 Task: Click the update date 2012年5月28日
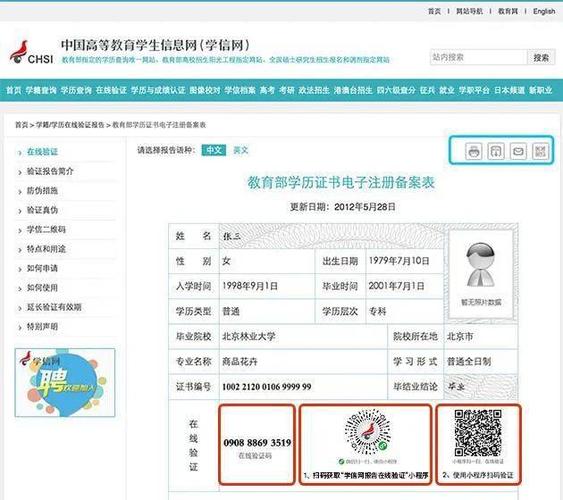365,207
